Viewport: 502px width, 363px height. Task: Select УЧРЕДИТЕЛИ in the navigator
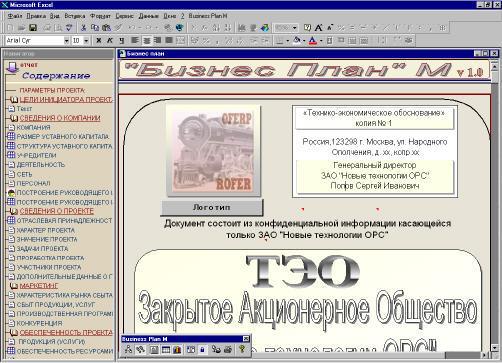coord(36,155)
